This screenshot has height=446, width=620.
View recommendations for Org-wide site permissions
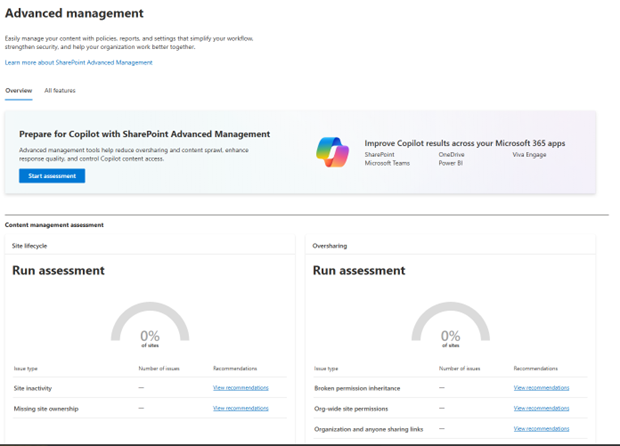tap(541, 408)
